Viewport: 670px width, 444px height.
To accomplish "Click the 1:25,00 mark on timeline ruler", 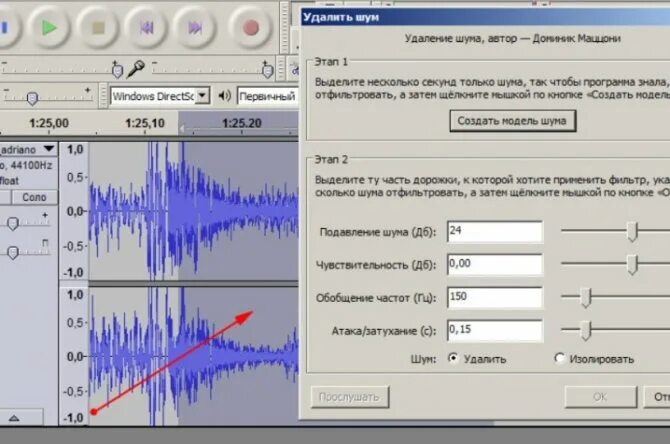I will click(49, 123).
